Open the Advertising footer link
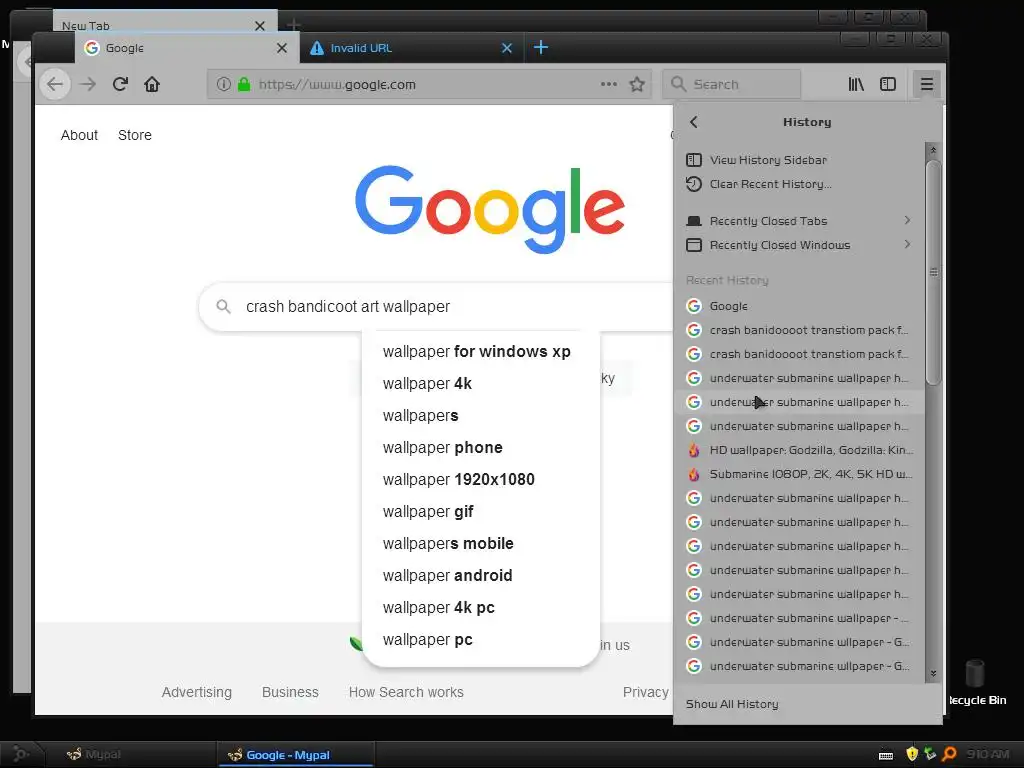This screenshot has height=768, width=1024. (197, 692)
